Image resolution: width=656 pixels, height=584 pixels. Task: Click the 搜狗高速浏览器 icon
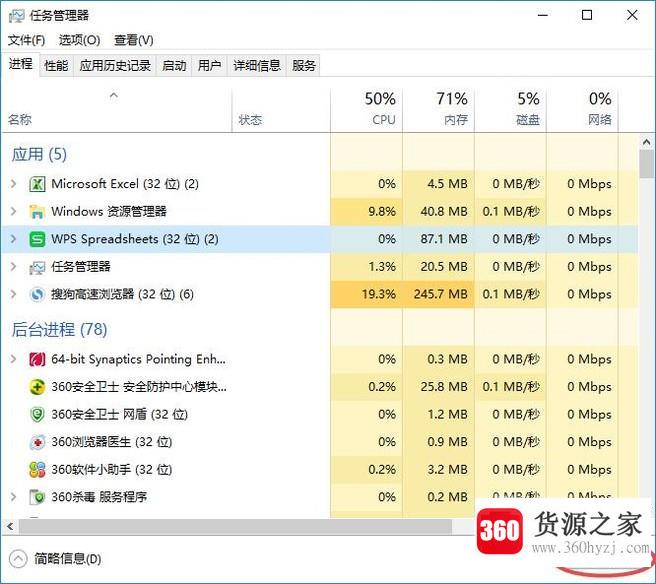tap(37, 295)
